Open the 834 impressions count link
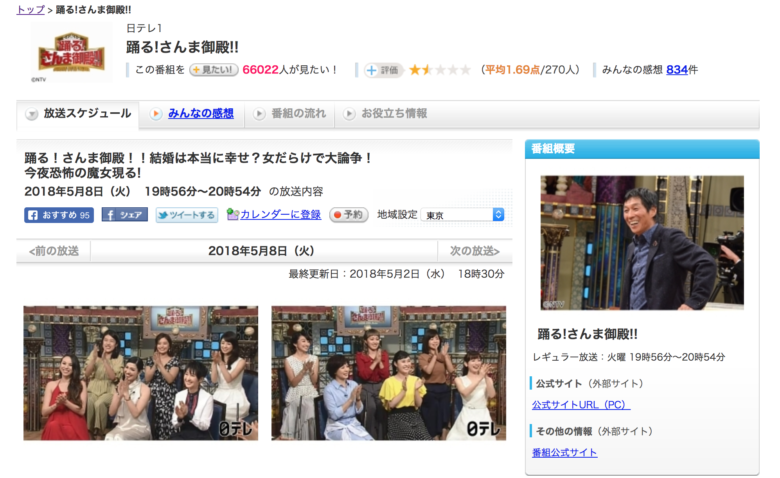Image resolution: width=780 pixels, height=478 pixels. point(677,70)
